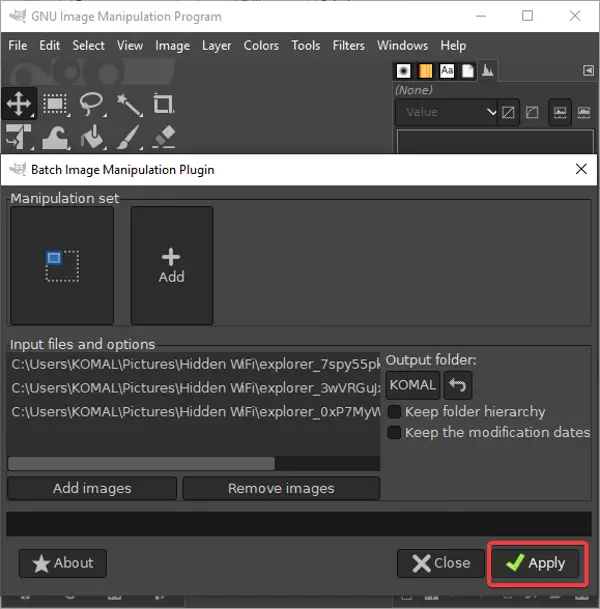The image size is (600, 609).
Task: Click the file list horizontal scrollbar
Action: click(141, 463)
